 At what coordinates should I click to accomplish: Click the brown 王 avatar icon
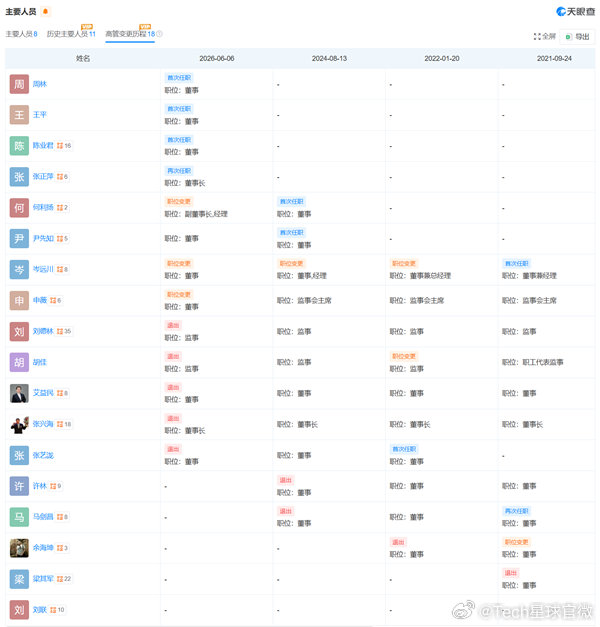pos(19,115)
